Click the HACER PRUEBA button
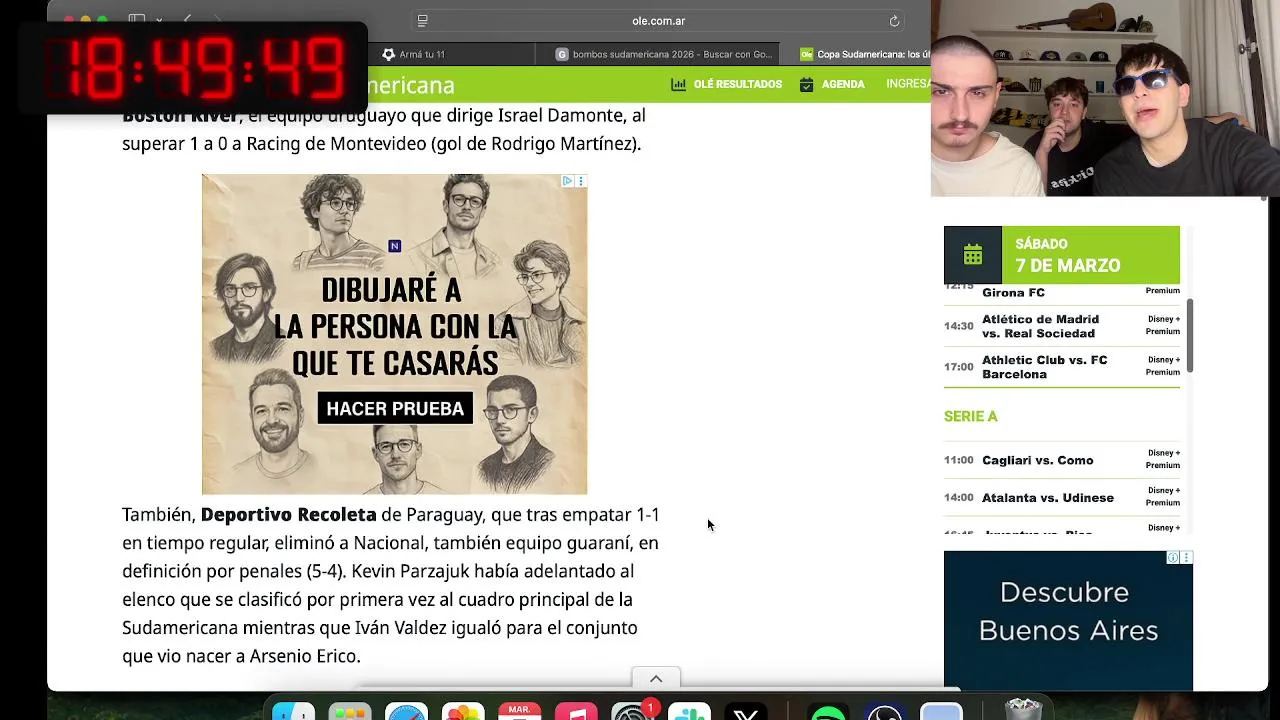1280x720 pixels. click(395, 408)
